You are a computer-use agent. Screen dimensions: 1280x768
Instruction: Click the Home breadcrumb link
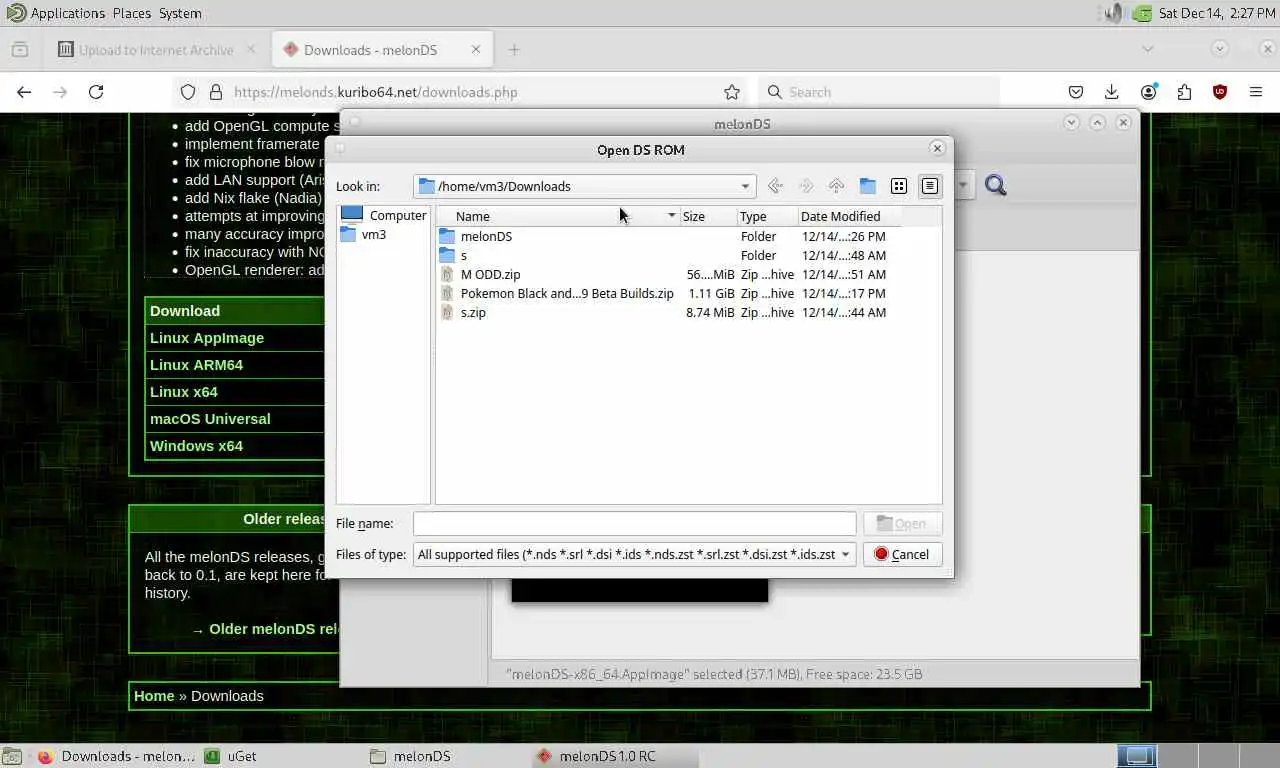click(154, 696)
